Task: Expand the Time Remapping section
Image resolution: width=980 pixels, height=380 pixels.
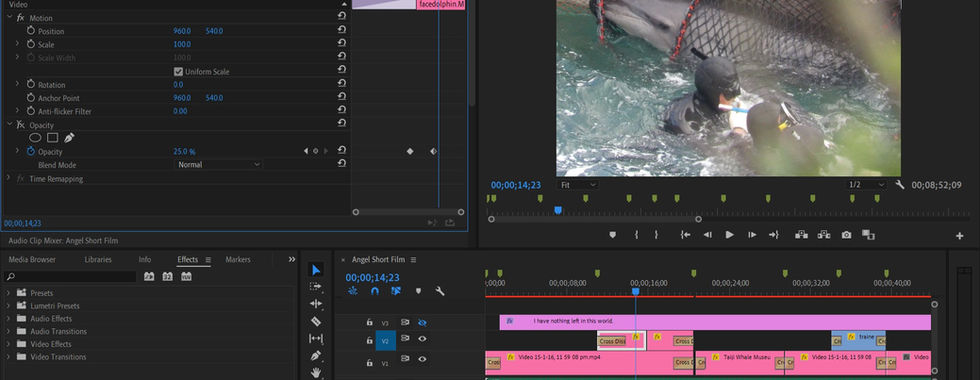Action: [9, 178]
